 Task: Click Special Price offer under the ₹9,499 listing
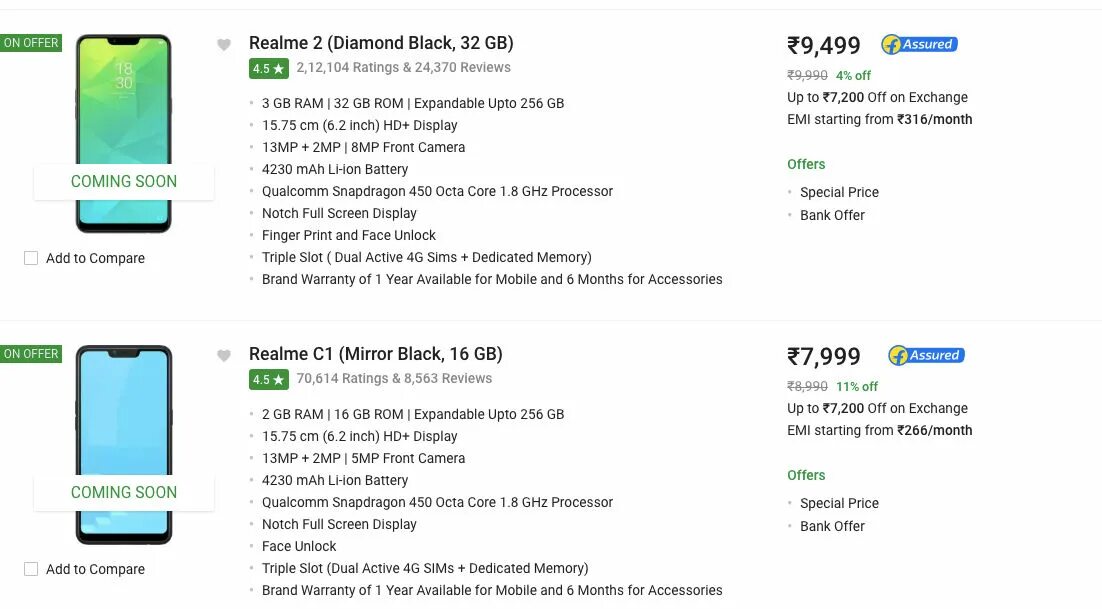839,192
